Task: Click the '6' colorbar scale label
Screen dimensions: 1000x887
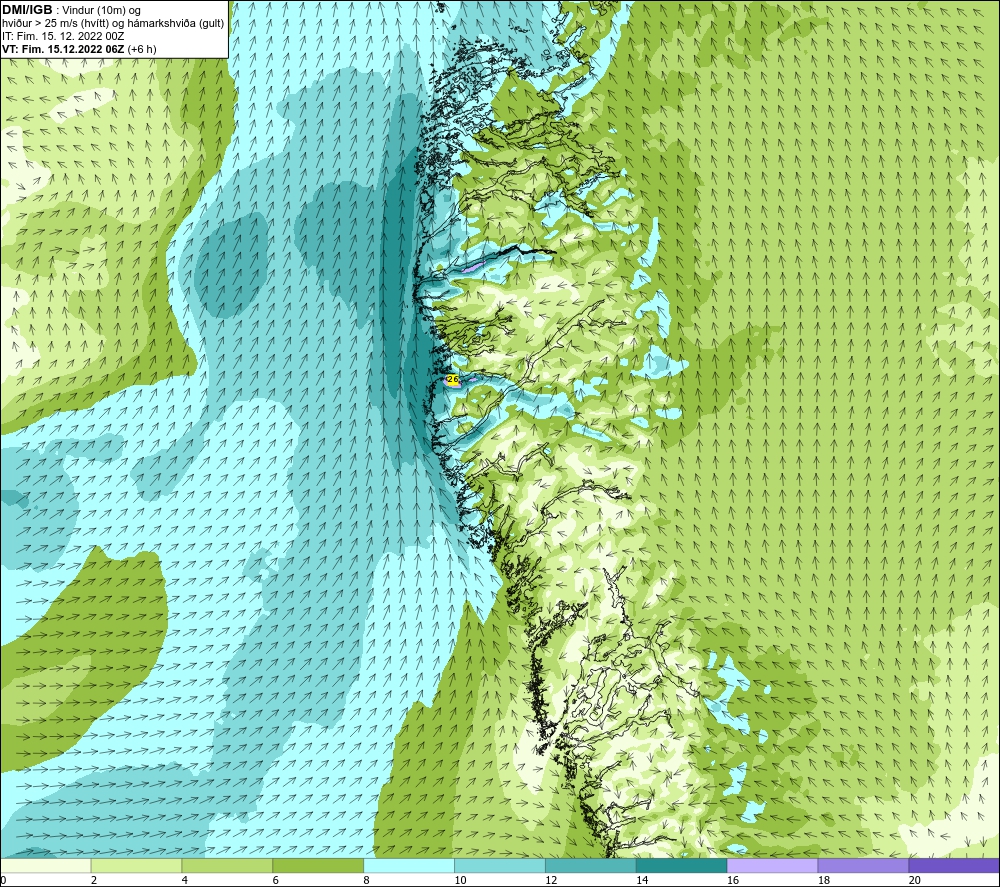Action: coord(276,880)
